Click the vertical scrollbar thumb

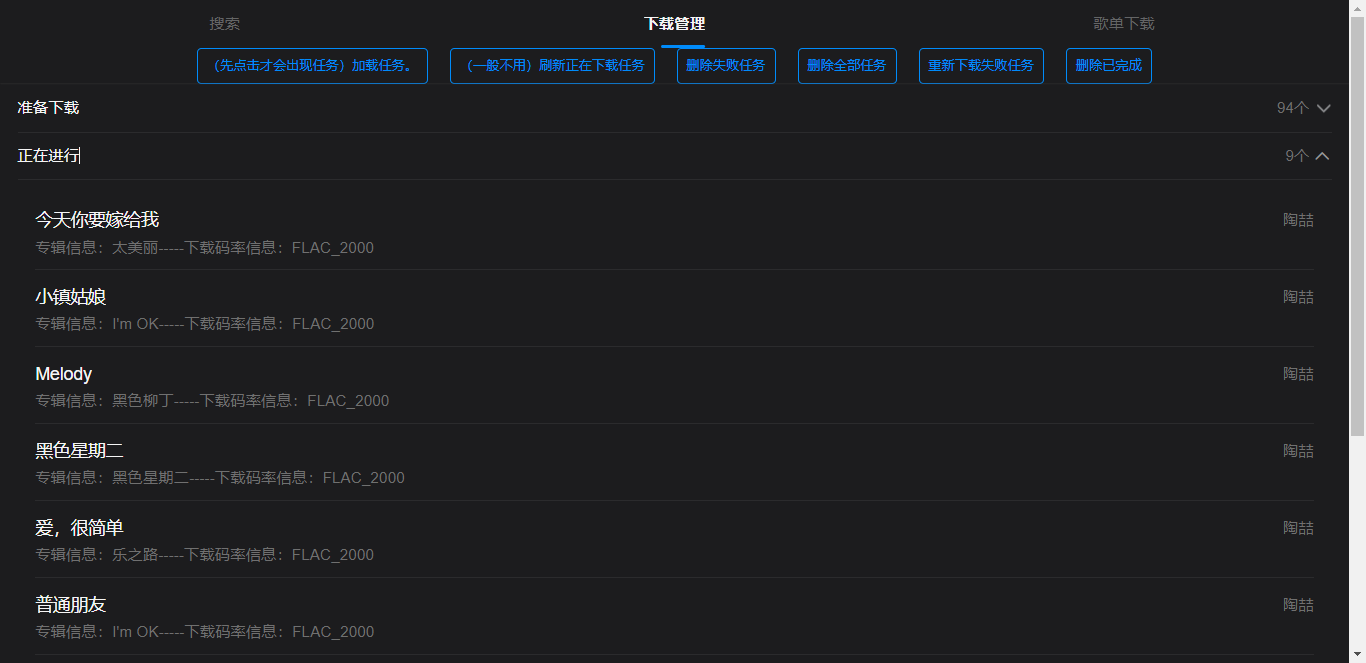pos(1357,226)
